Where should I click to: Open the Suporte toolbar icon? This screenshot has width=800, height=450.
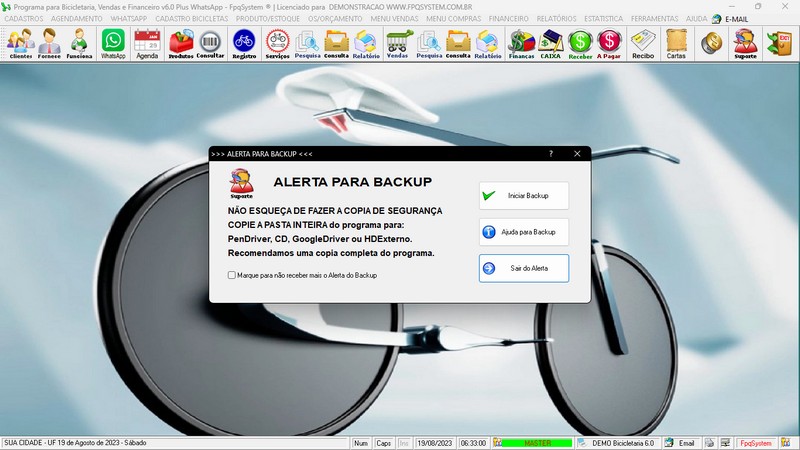745,44
